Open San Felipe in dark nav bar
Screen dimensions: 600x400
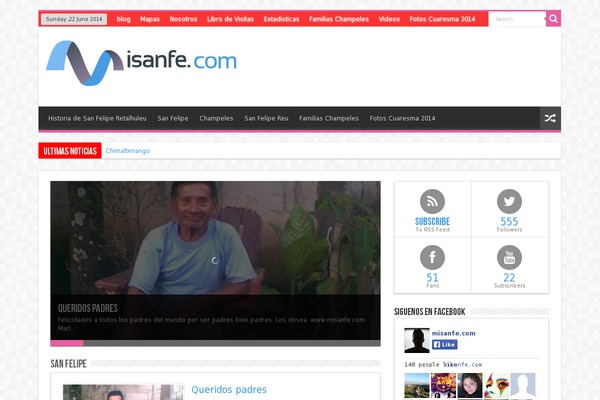tap(173, 118)
